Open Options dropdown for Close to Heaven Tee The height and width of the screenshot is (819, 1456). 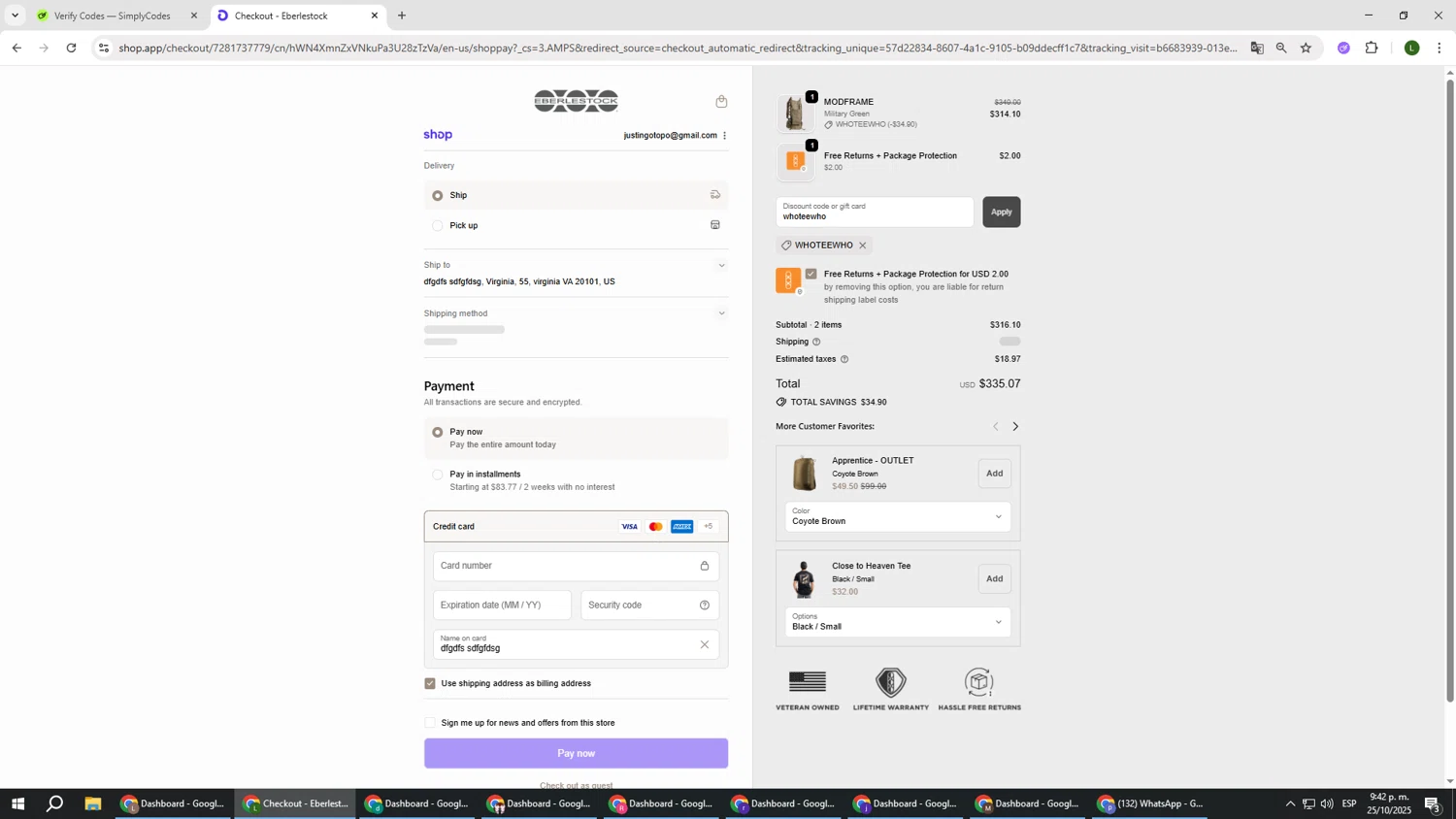(x=897, y=622)
